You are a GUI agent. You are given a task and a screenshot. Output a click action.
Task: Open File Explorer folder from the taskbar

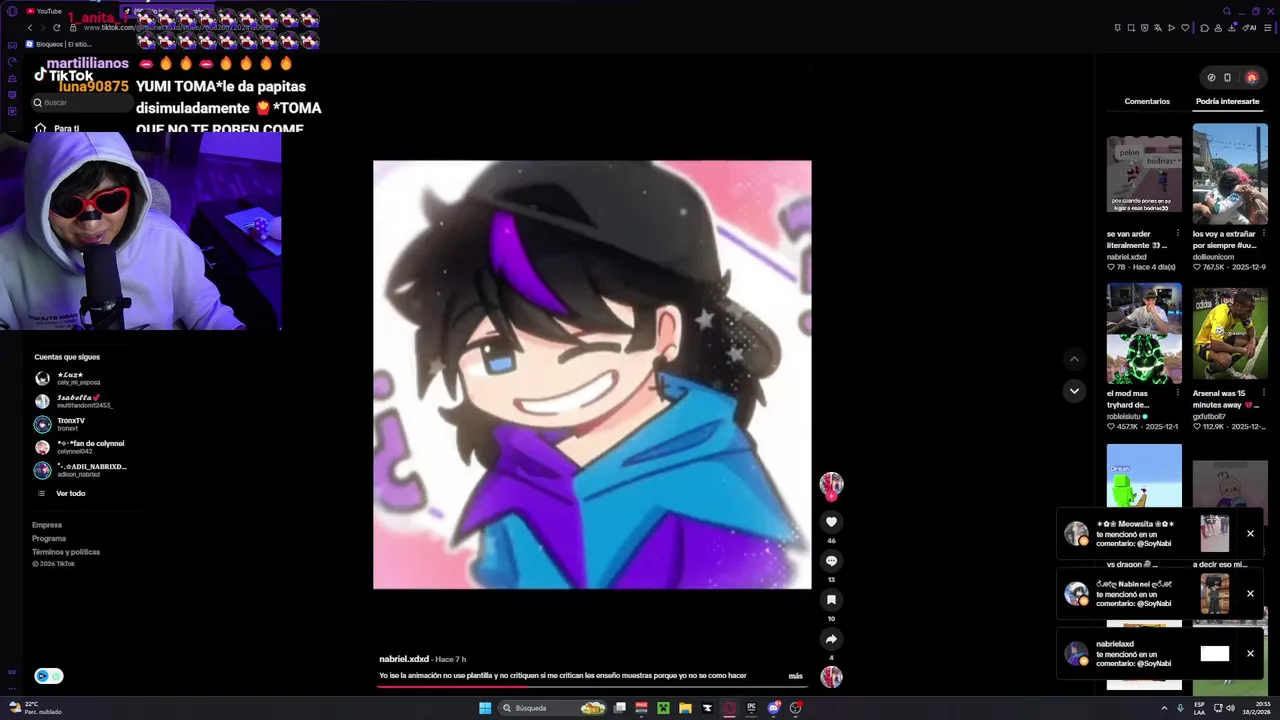685,708
